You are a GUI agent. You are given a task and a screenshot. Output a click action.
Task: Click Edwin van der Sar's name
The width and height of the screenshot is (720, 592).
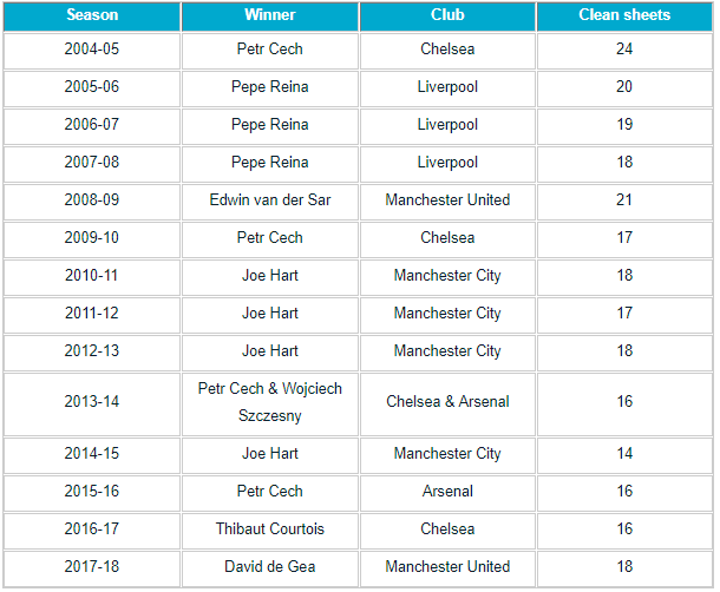point(270,200)
